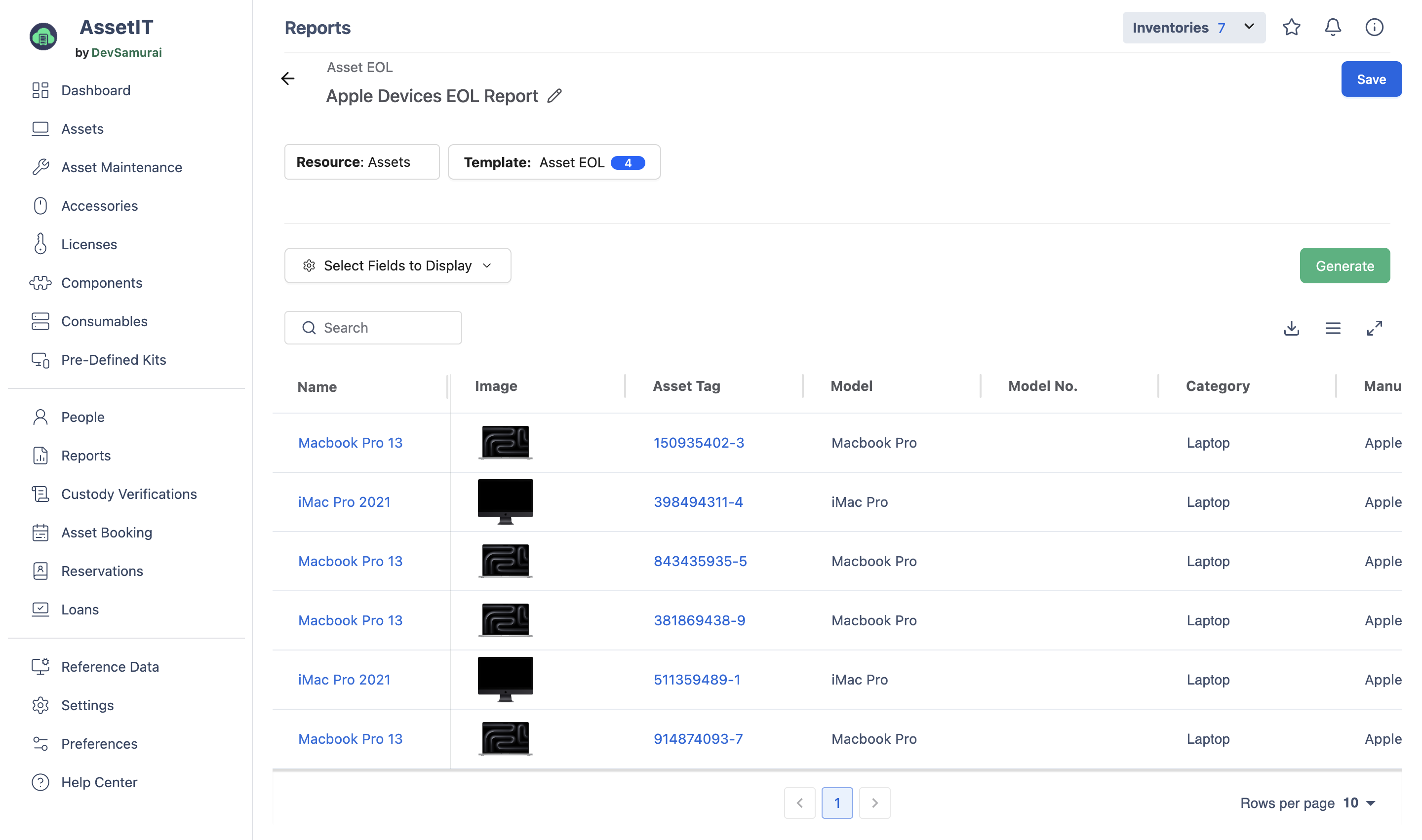Screen dimensions: 1422x840
Task: Go back using the arrow icon
Action: (x=288, y=78)
